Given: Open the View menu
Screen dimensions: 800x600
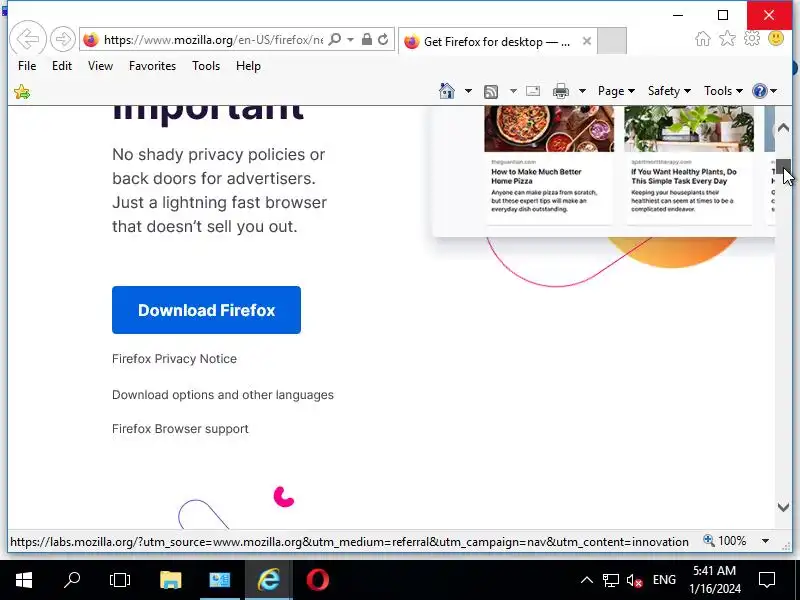Looking at the screenshot, I should point(100,66).
